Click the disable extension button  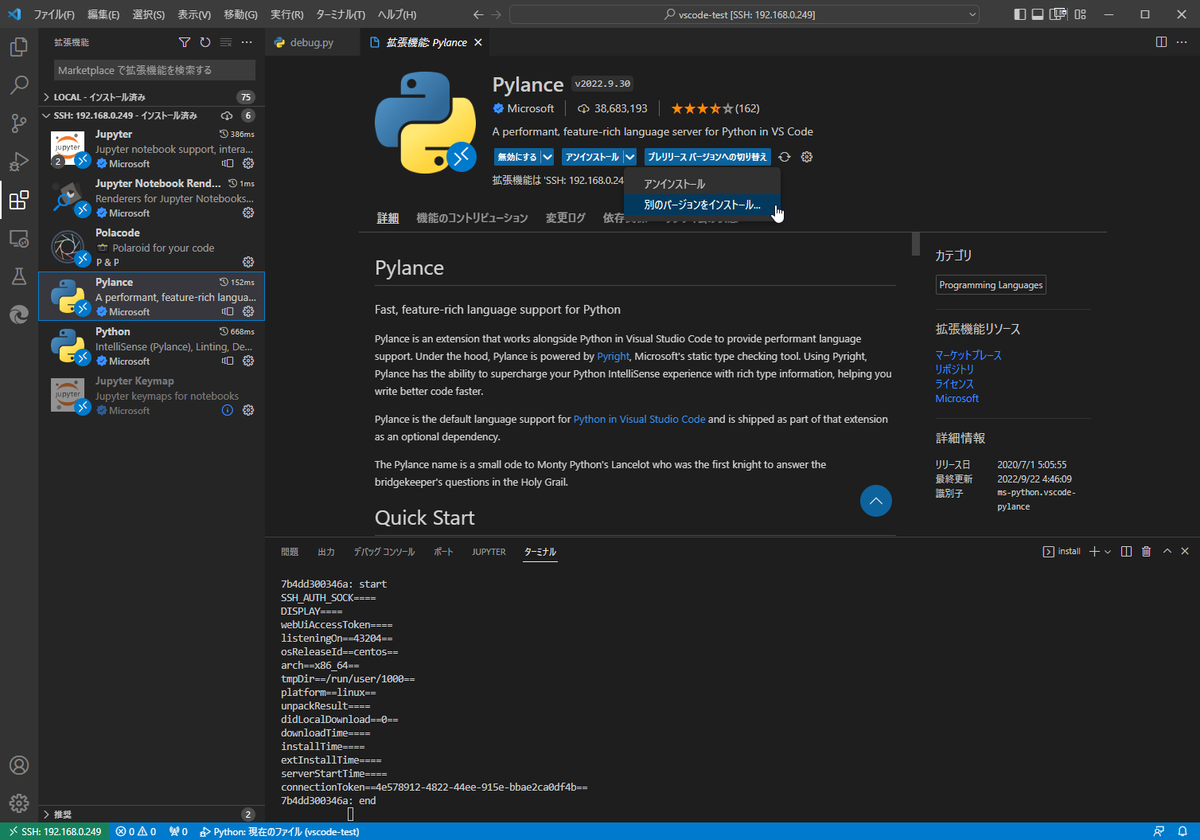516,157
